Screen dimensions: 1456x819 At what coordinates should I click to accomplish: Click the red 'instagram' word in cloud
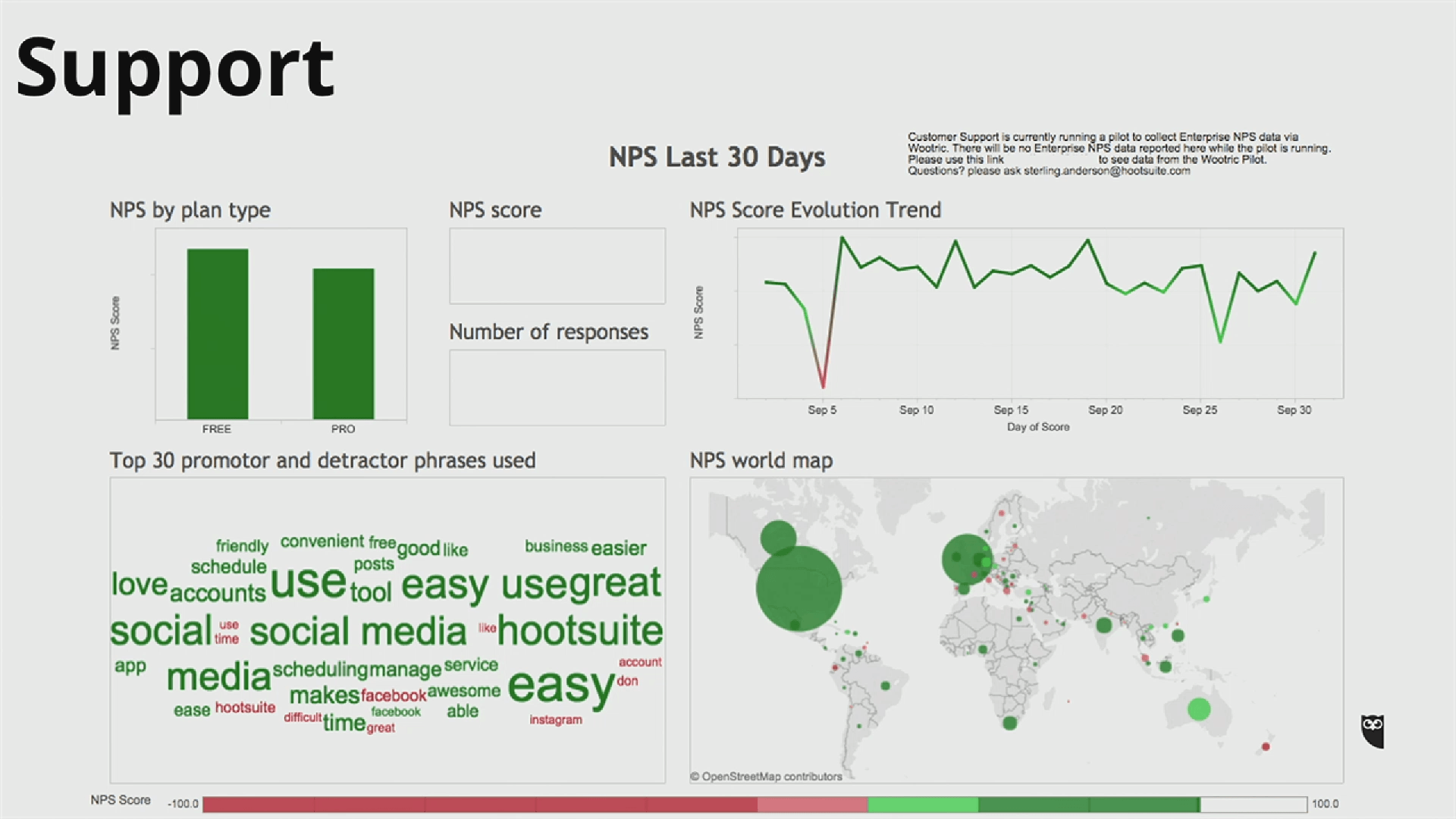[556, 720]
